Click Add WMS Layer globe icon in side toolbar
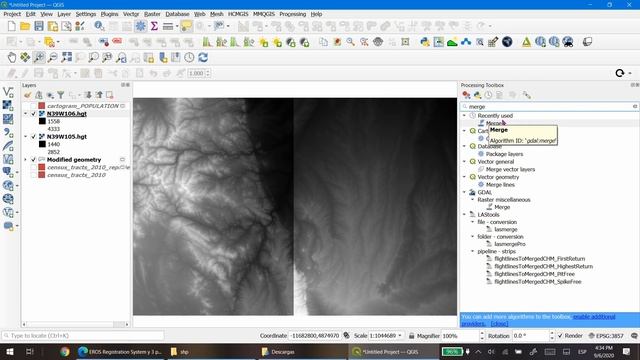 point(8,186)
